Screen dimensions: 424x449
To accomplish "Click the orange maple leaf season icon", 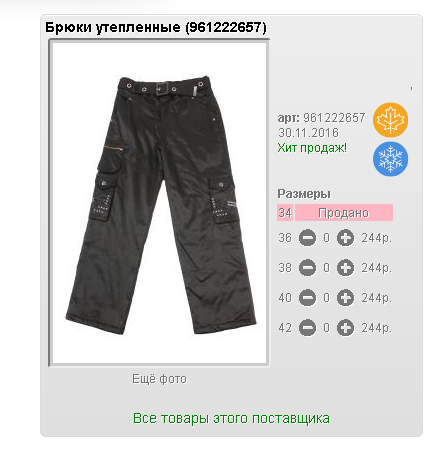I will (390, 120).
